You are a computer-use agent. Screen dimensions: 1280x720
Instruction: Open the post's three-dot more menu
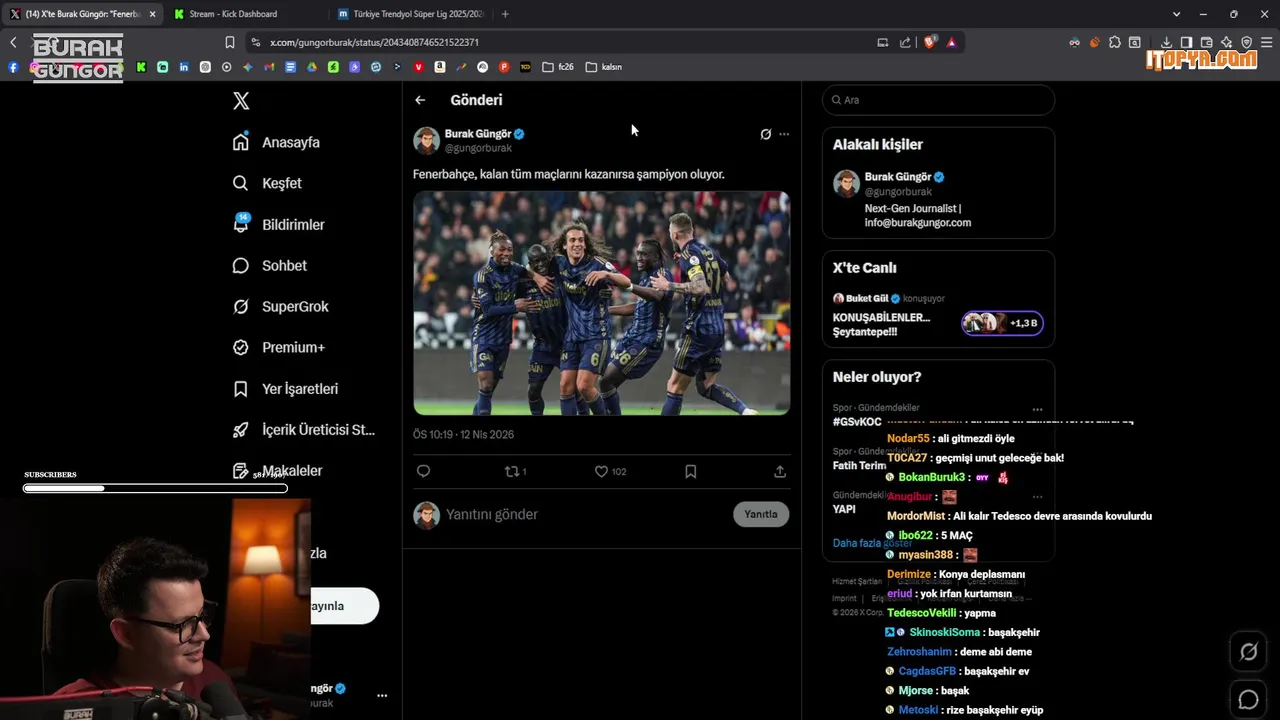[x=784, y=134]
